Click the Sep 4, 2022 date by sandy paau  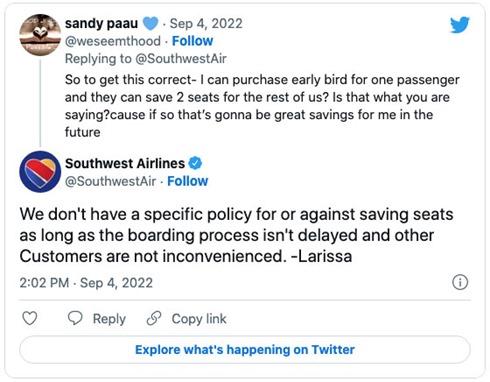click(206, 24)
